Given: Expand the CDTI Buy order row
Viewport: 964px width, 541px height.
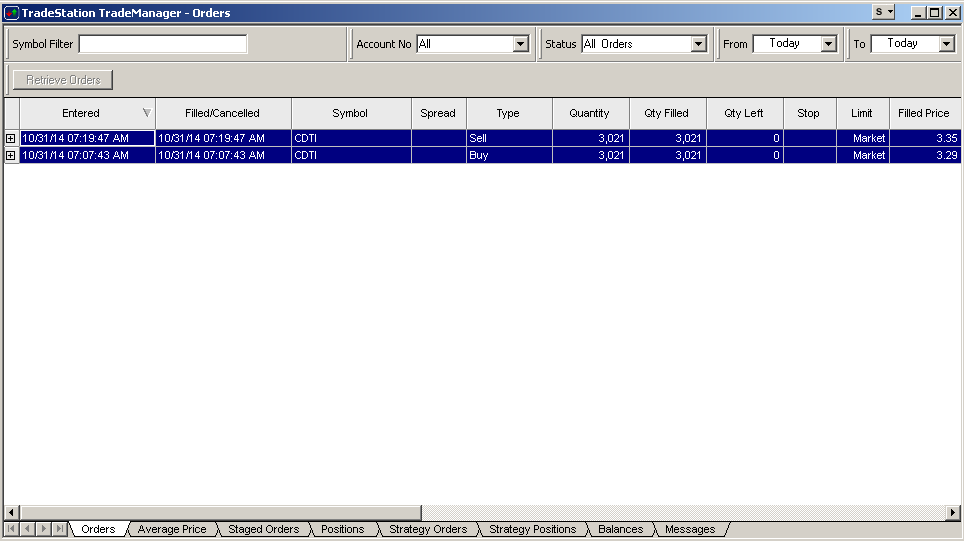Looking at the screenshot, I should point(11,155).
